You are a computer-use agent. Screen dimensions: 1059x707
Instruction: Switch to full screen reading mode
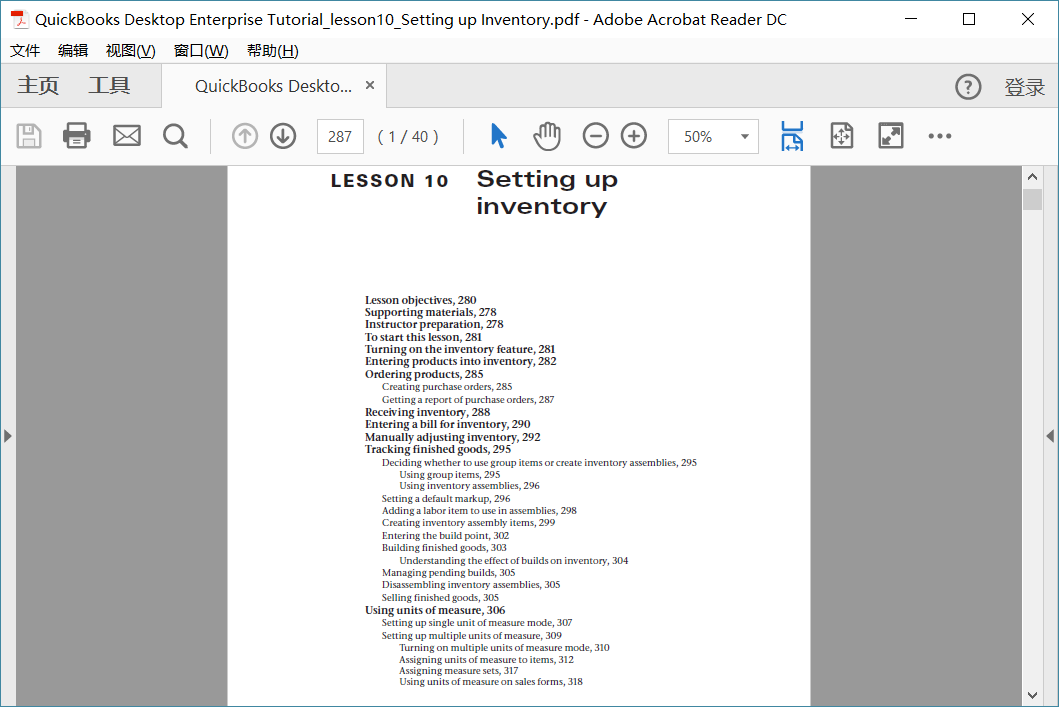tap(891, 136)
